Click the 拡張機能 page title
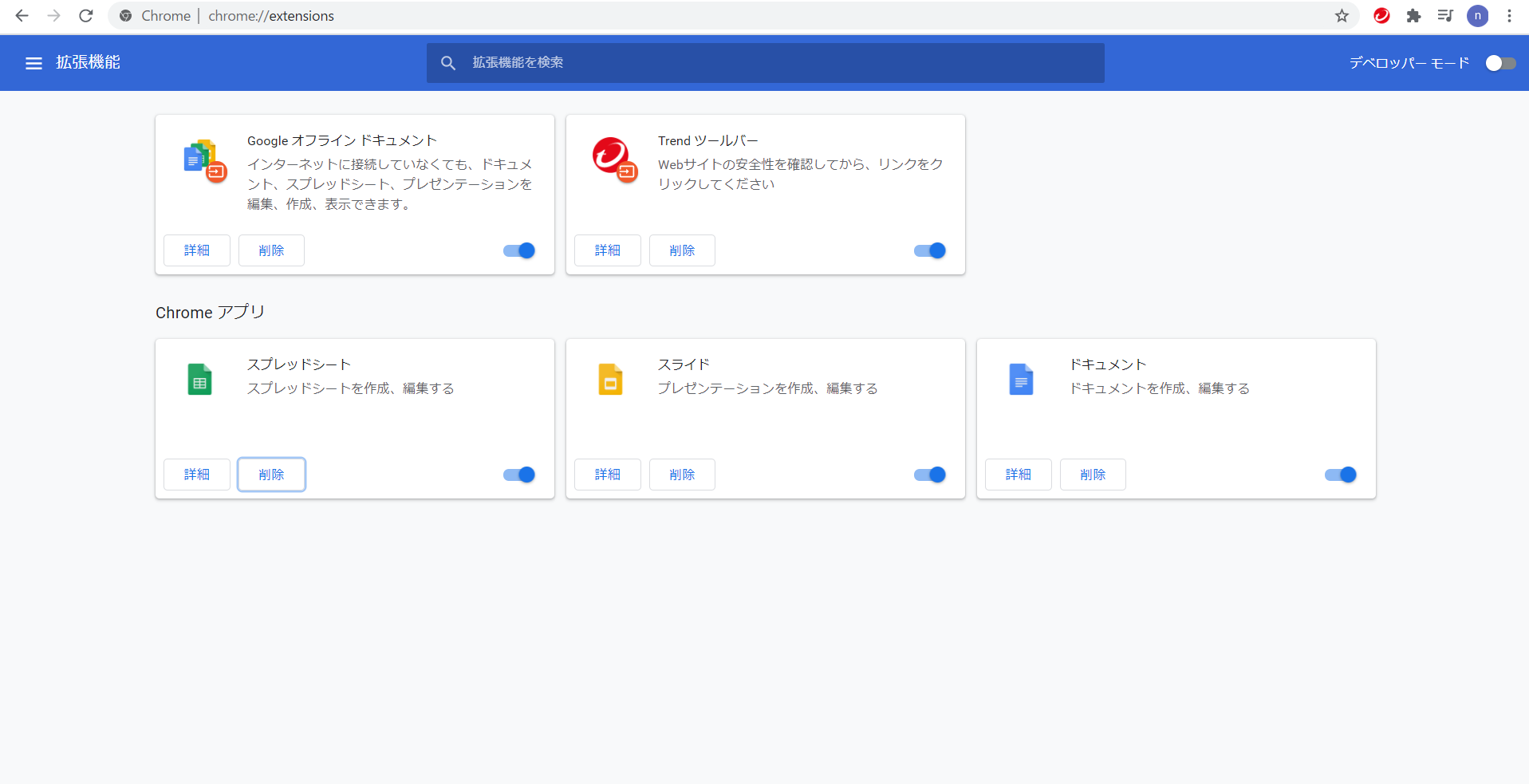Screen dimensions: 1529x784 click(88, 62)
